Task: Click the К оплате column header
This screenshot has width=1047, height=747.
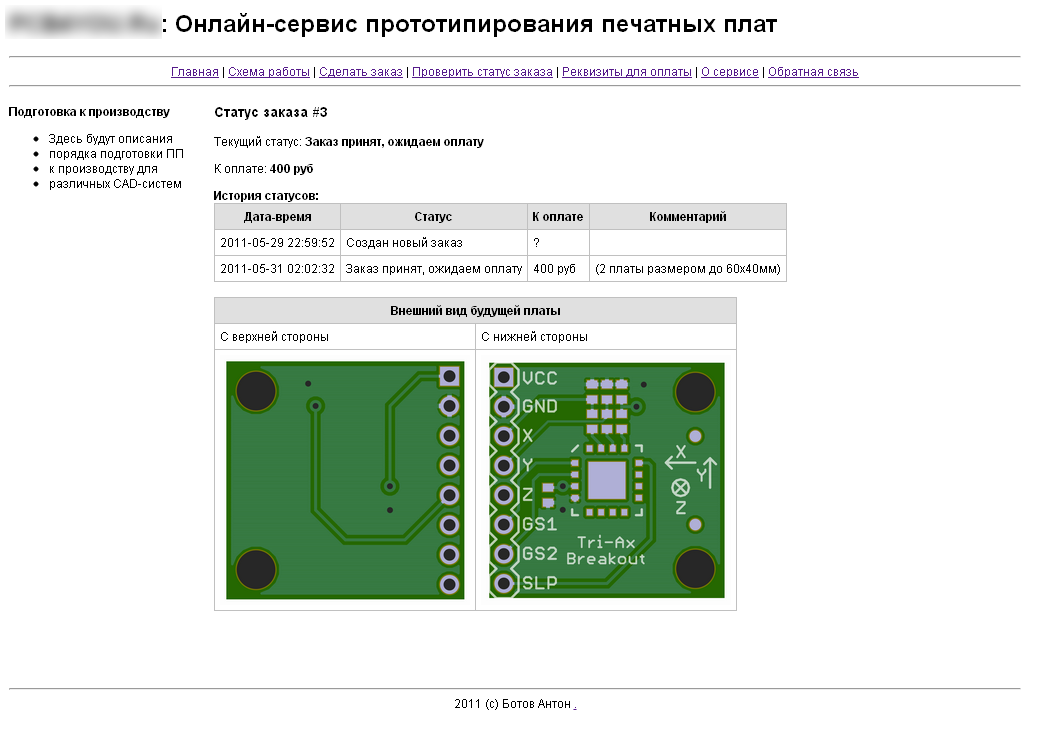Action: tap(558, 217)
